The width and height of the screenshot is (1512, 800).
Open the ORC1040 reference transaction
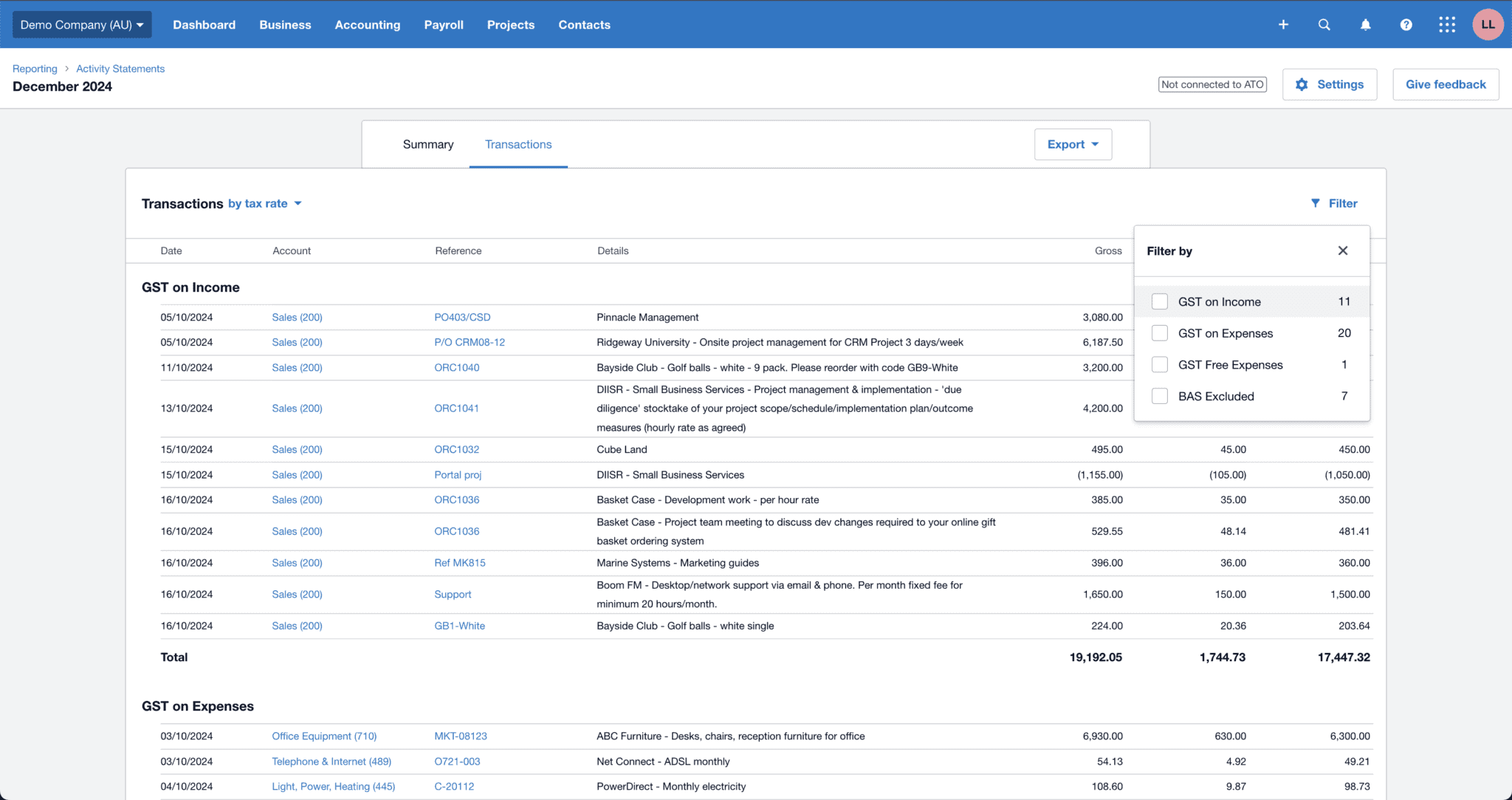(x=456, y=367)
